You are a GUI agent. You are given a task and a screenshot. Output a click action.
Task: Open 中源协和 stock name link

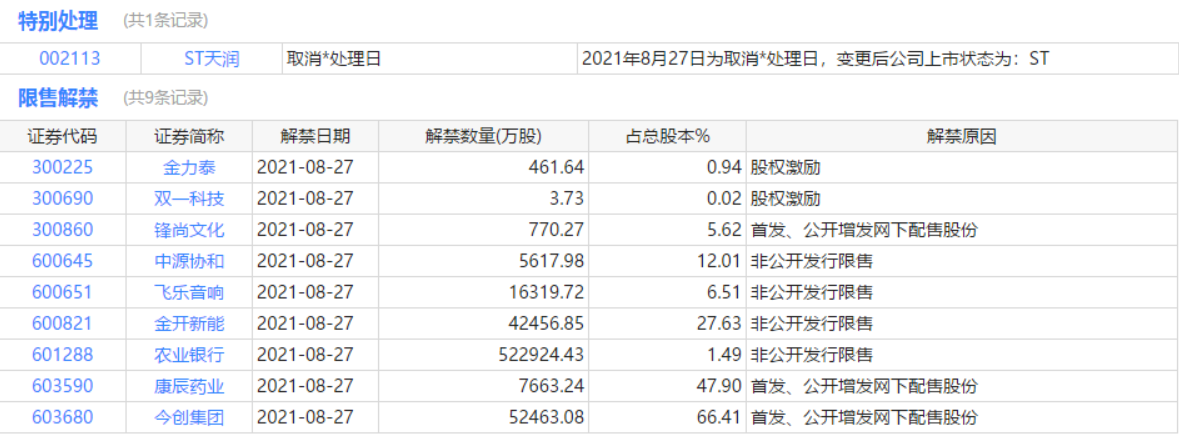coord(189,261)
